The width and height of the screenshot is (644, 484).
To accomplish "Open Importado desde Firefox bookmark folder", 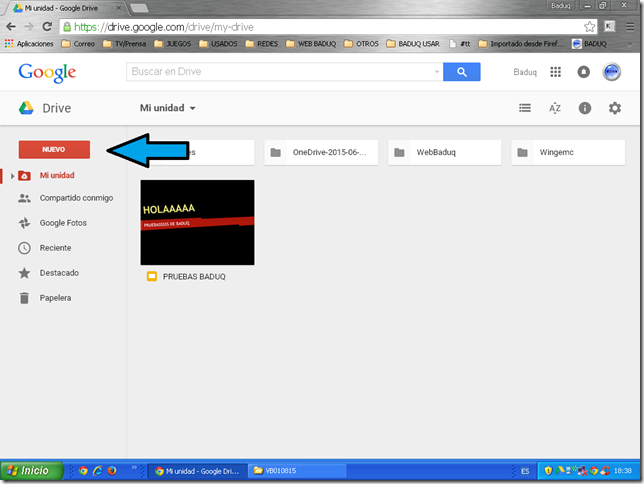I will [x=521, y=44].
